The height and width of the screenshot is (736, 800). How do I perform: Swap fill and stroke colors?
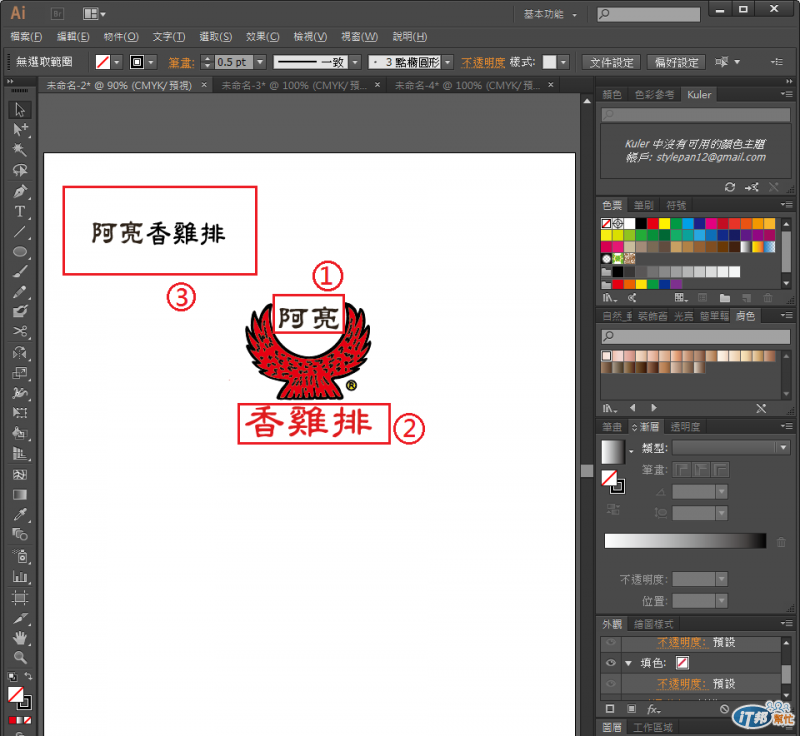29,676
